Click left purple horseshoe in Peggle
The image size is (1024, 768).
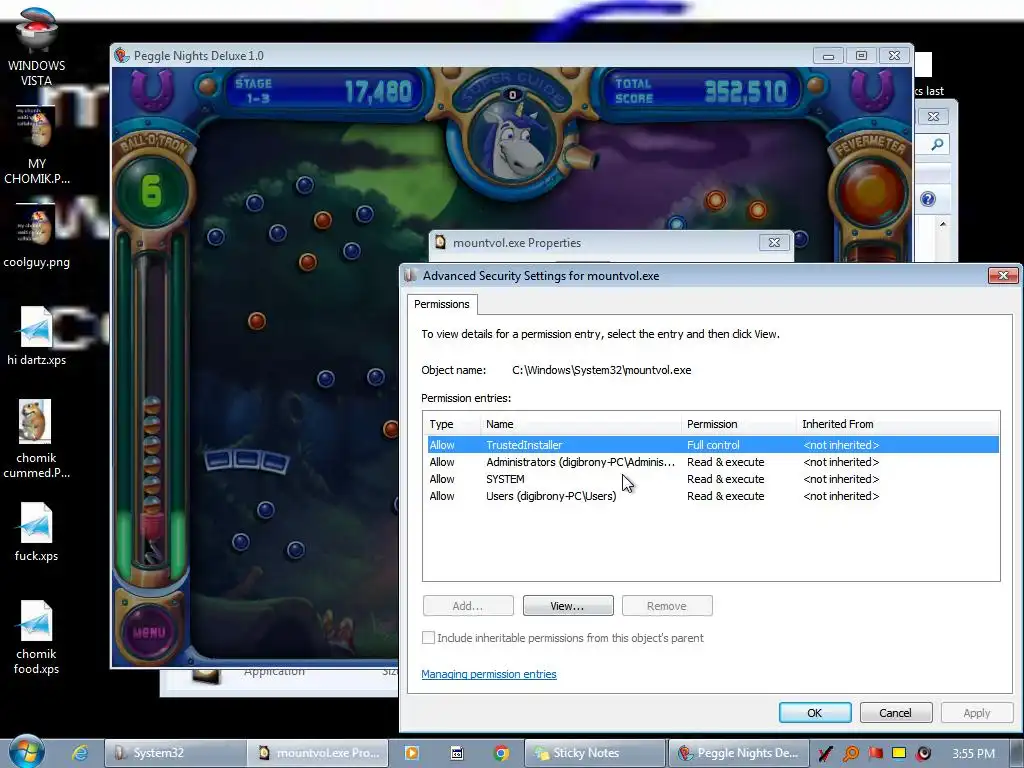tap(152, 88)
